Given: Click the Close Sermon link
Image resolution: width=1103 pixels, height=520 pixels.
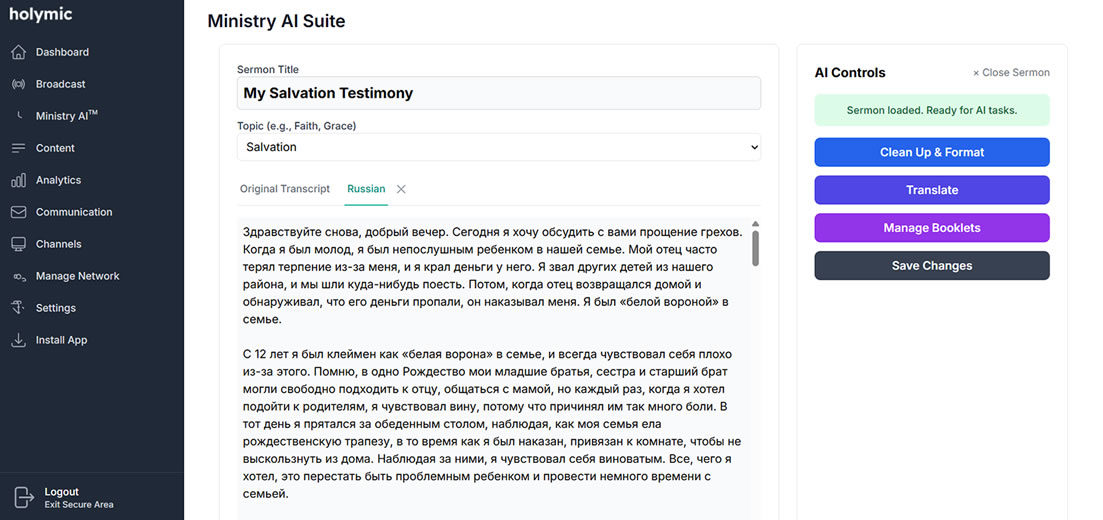Looking at the screenshot, I should tap(1011, 72).
